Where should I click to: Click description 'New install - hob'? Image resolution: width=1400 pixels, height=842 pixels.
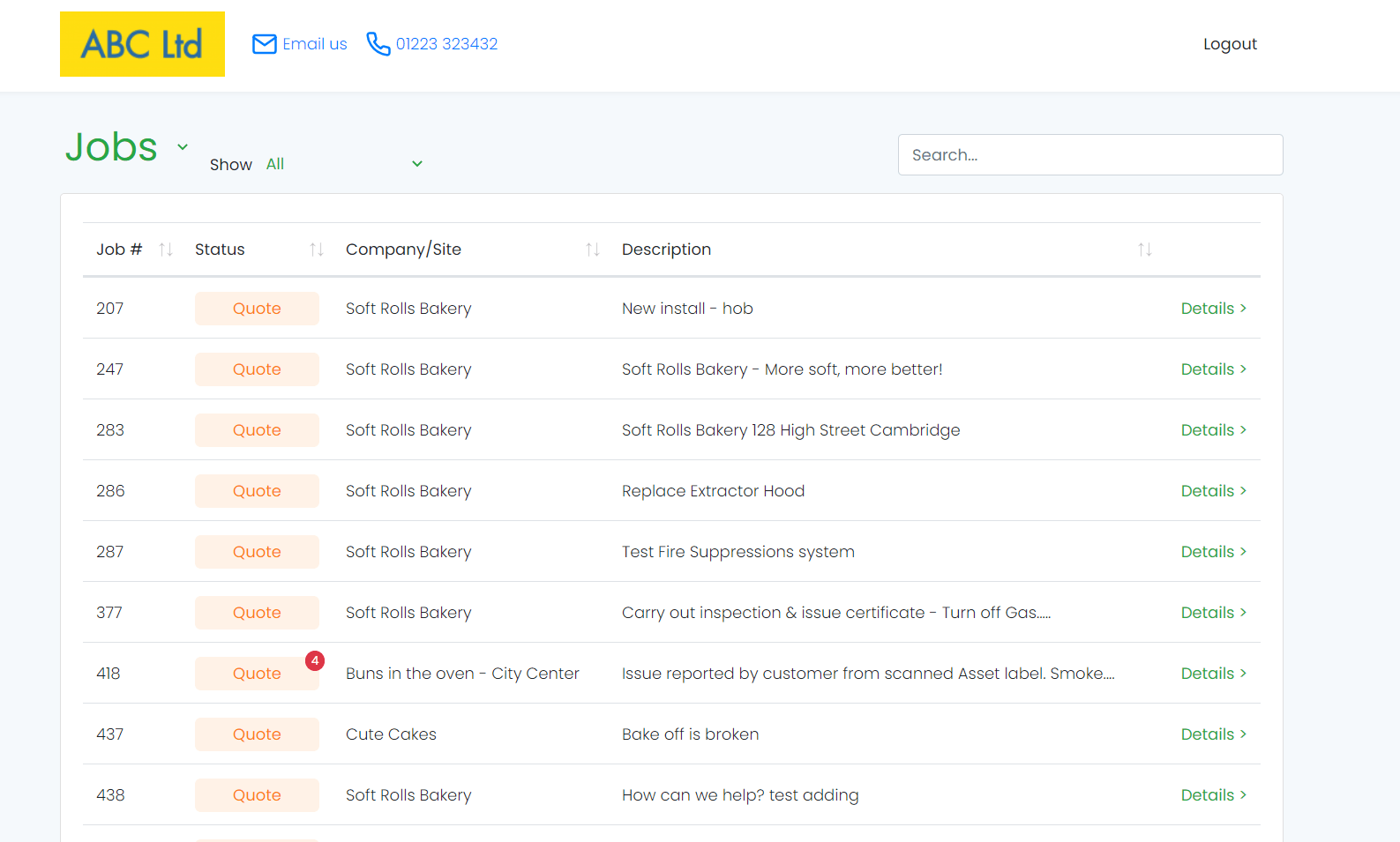tap(687, 309)
